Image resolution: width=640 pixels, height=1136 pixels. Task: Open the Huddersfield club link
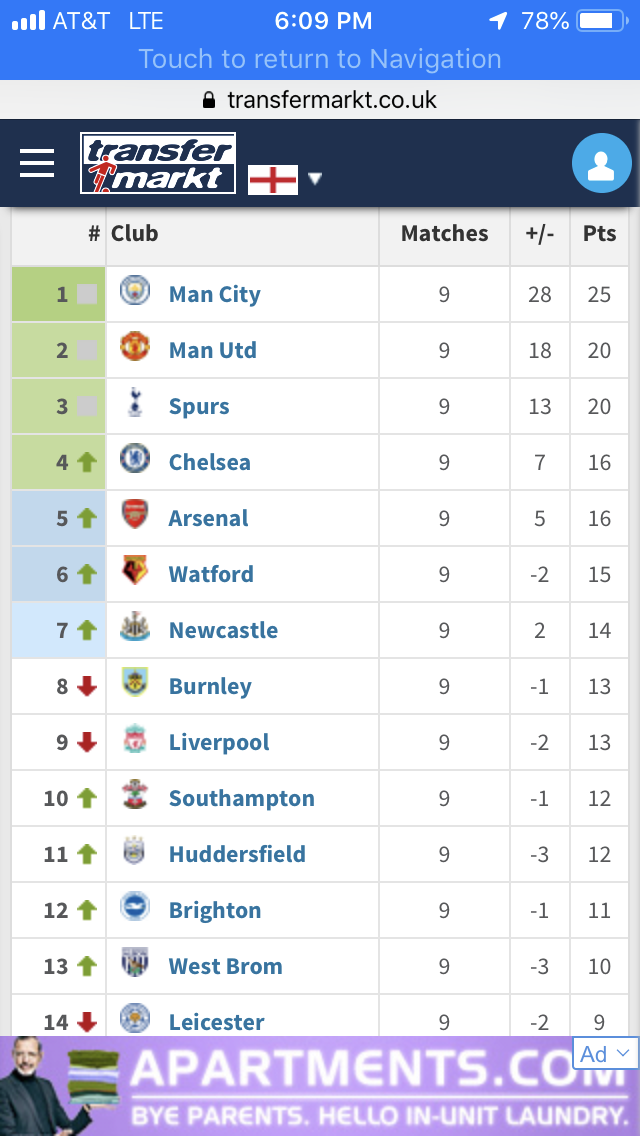click(237, 854)
